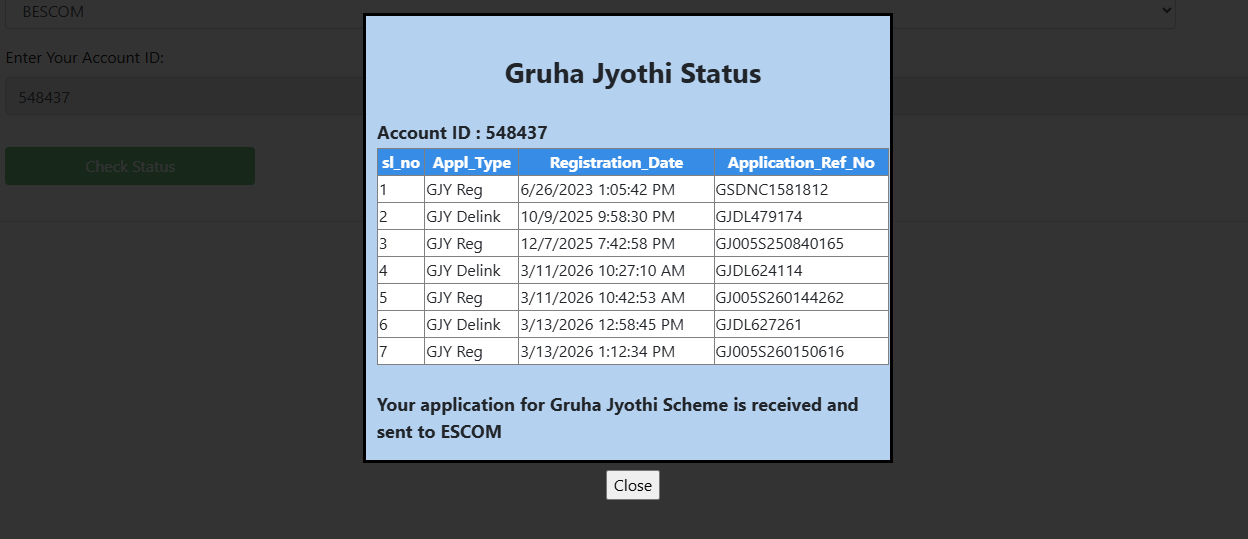
Task: Click reference number GJDL627261
Action: [x=759, y=325]
